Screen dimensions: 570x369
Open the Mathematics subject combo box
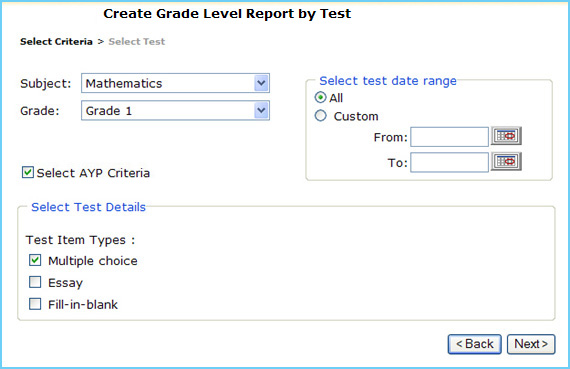(x=175, y=83)
